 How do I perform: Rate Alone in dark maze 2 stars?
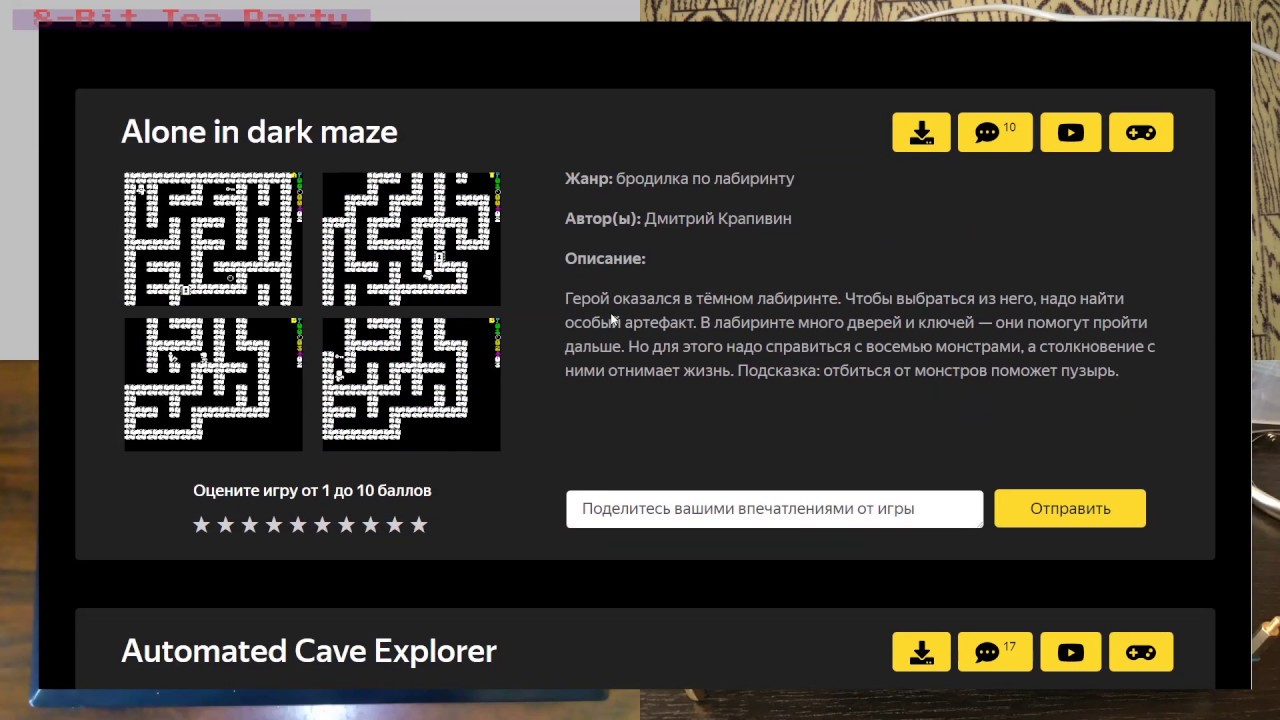(225, 525)
